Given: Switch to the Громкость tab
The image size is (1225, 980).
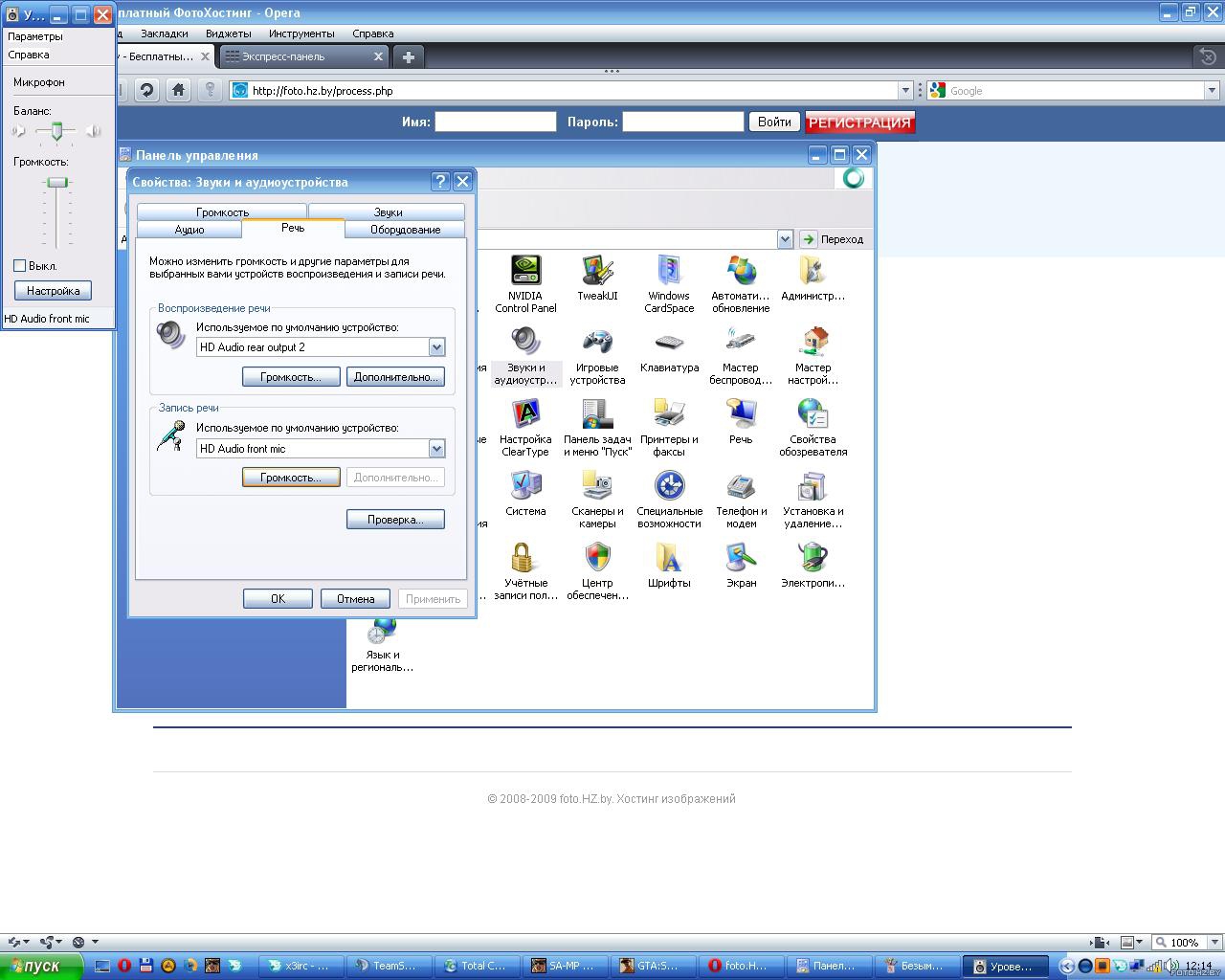Looking at the screenshot, I should pos(222,212).
